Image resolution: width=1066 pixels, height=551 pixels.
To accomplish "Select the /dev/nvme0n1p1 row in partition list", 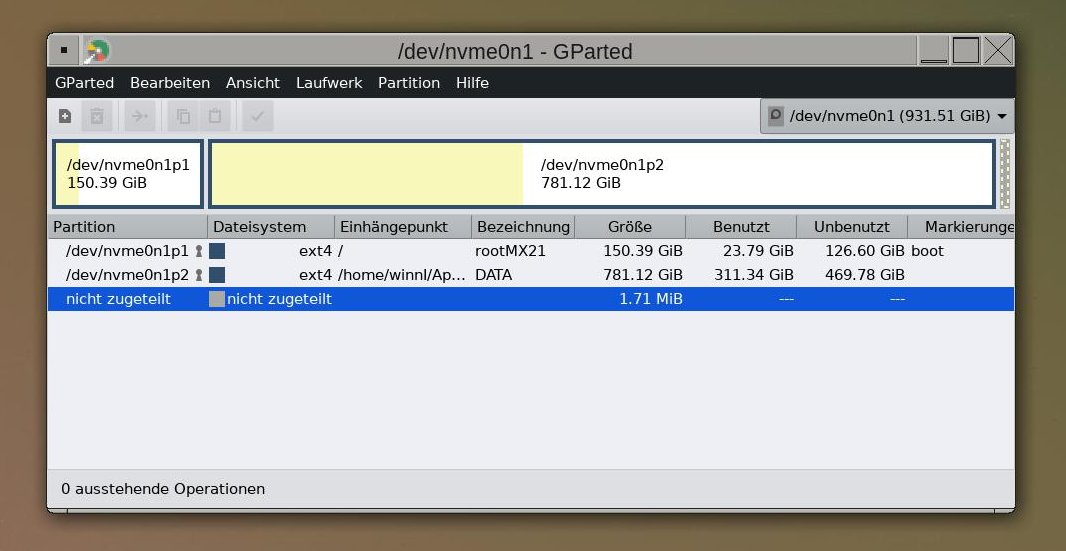I will [127, 251].
